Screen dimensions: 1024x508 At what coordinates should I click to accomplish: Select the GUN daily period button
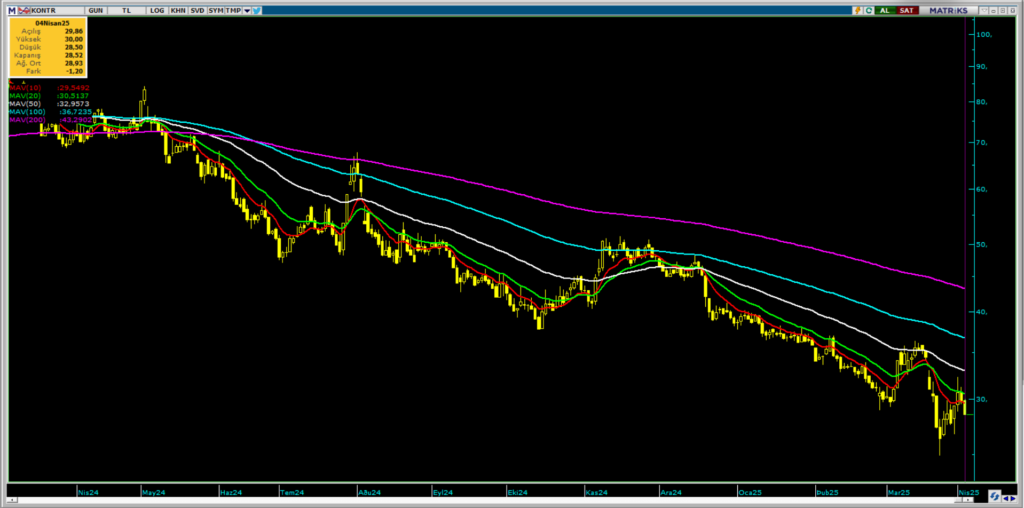95,10
